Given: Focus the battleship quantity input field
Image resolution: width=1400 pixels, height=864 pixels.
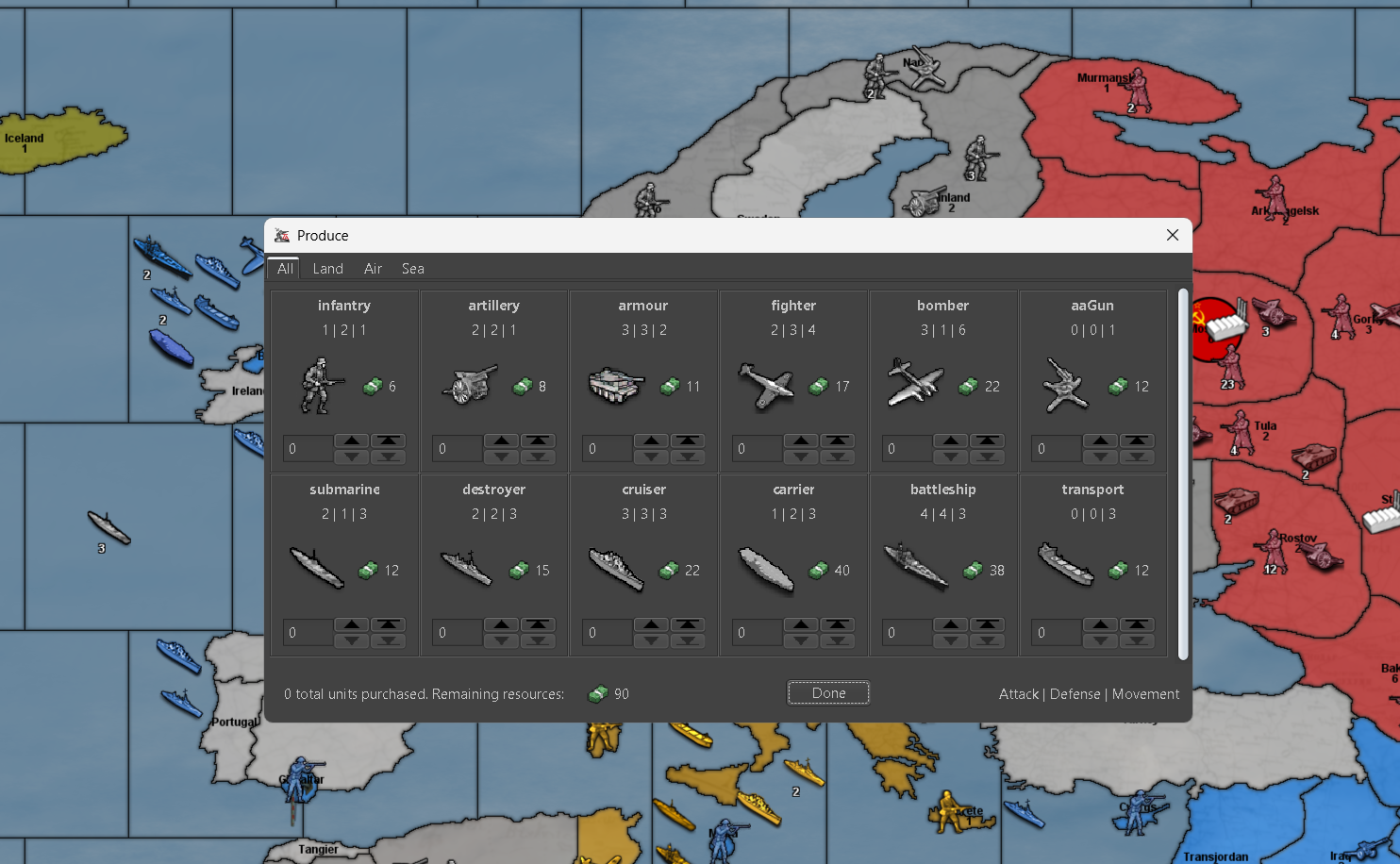Looking at the screenshot, I should [907, 633].
